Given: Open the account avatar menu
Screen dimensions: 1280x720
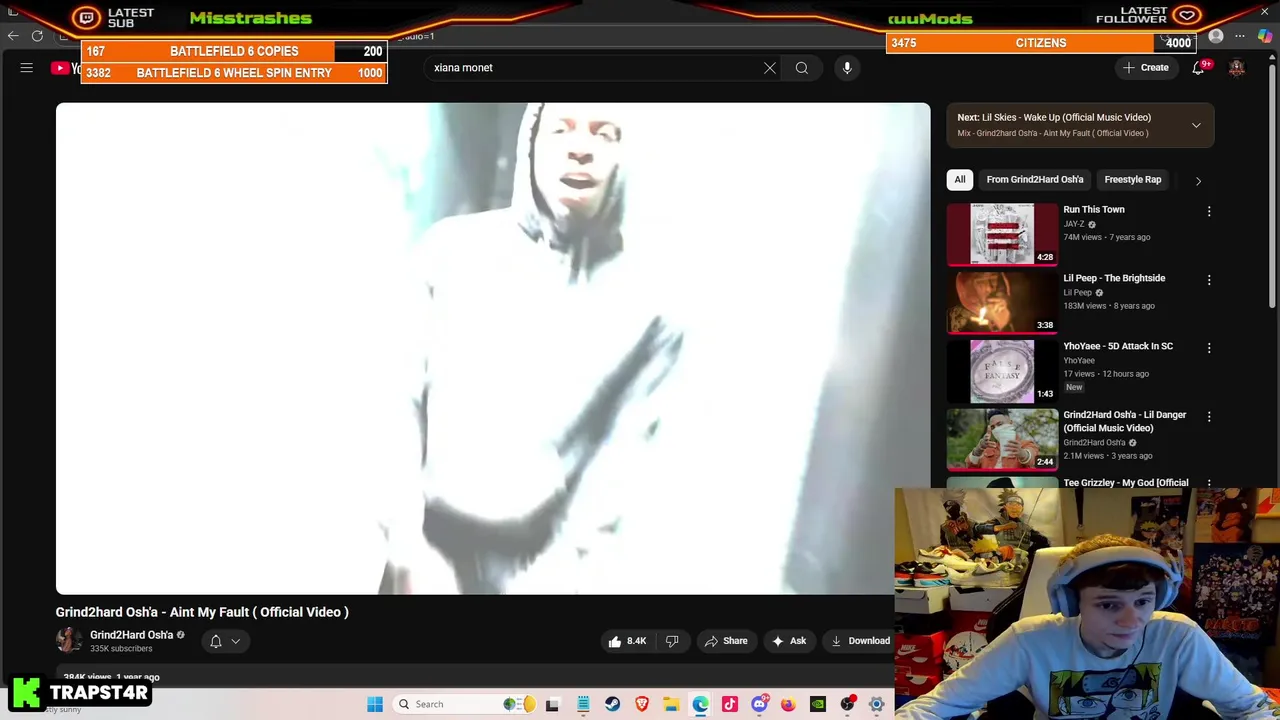Looking at the screenshot, I should 1237,68.
